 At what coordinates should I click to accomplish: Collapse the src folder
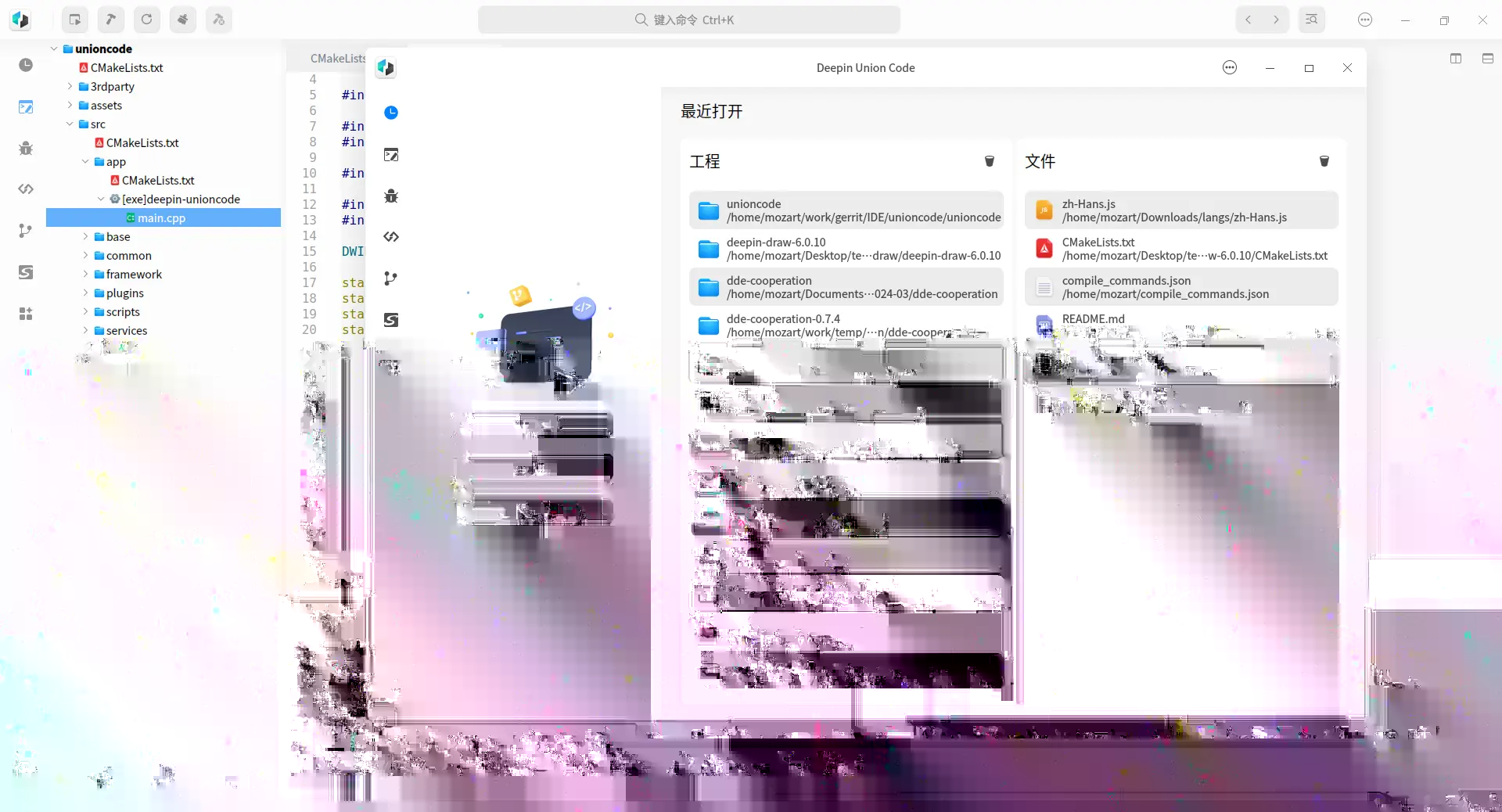pos(70,124)
